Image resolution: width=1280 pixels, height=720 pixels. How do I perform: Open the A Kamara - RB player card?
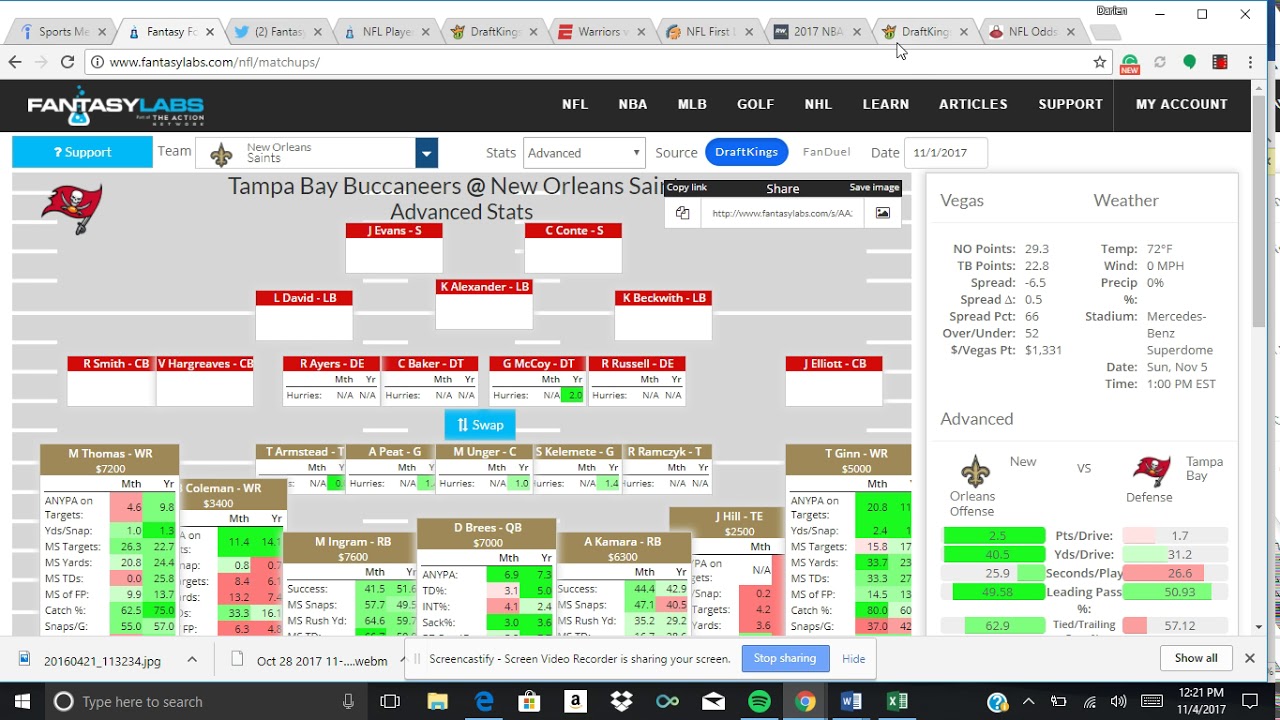(x=624, y=549)
